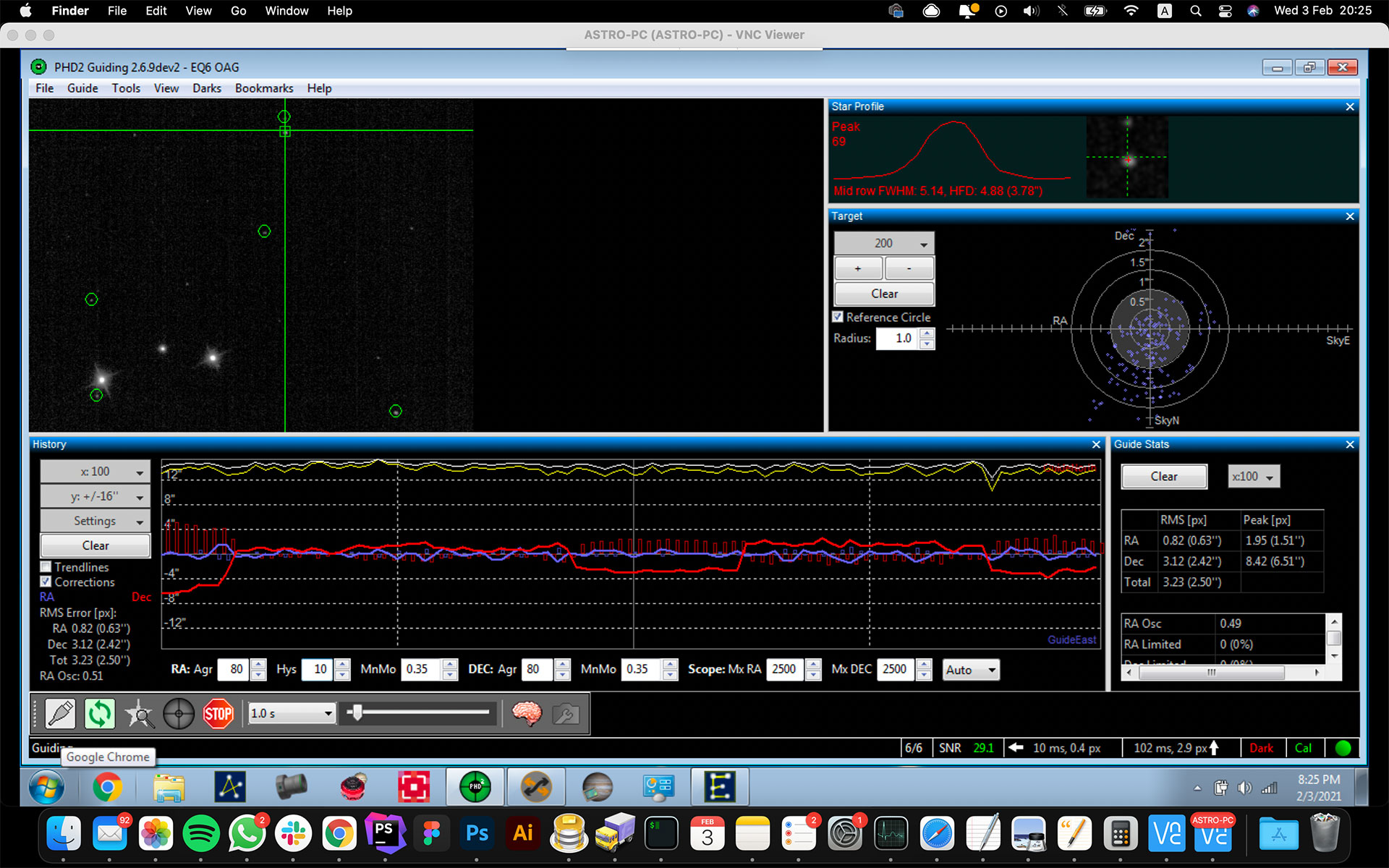Viewport: 1389px width, 868px height.
Task: Click the red STOP guiding icon
Action: [218, 714]
